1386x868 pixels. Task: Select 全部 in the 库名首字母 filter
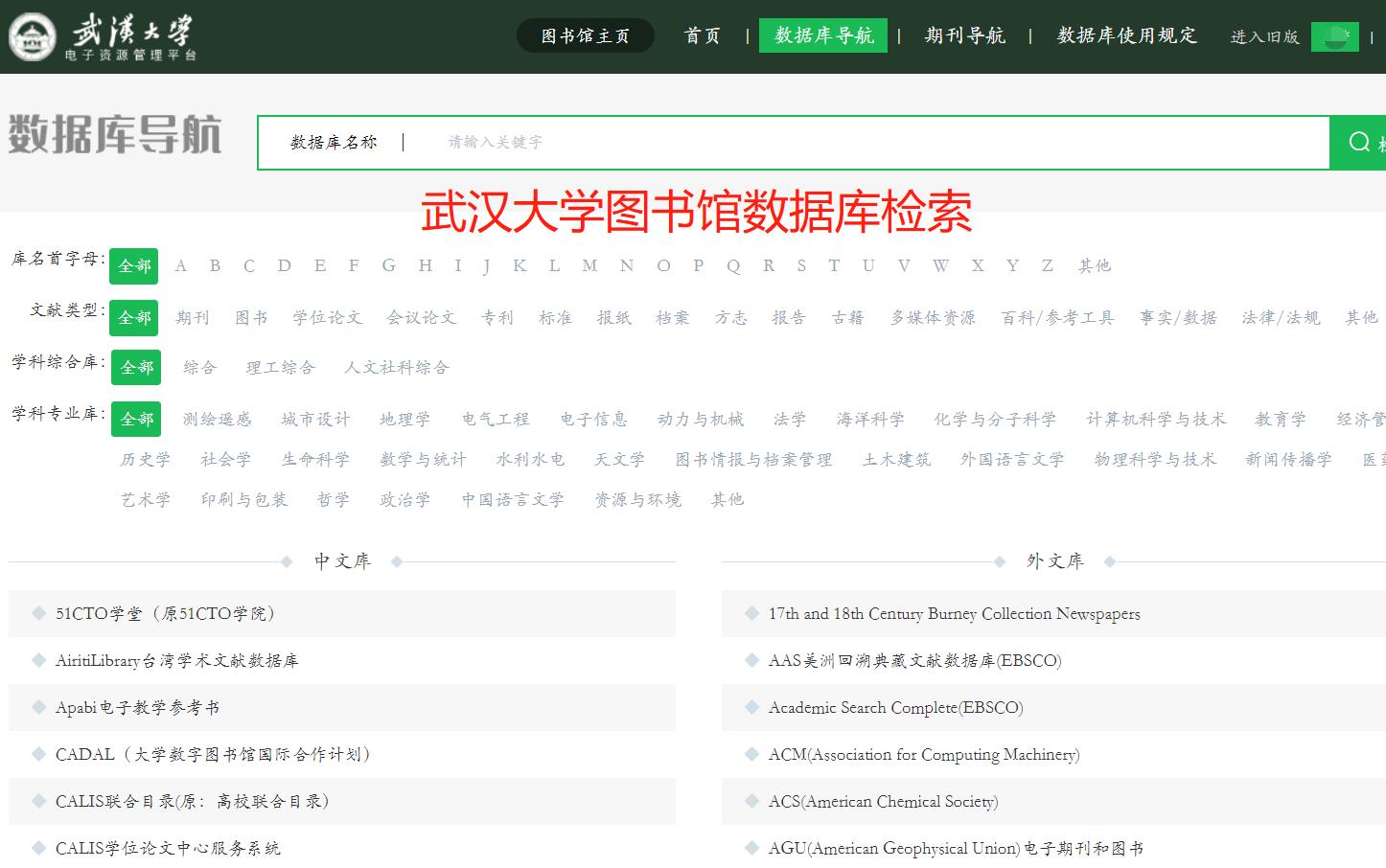134,265
